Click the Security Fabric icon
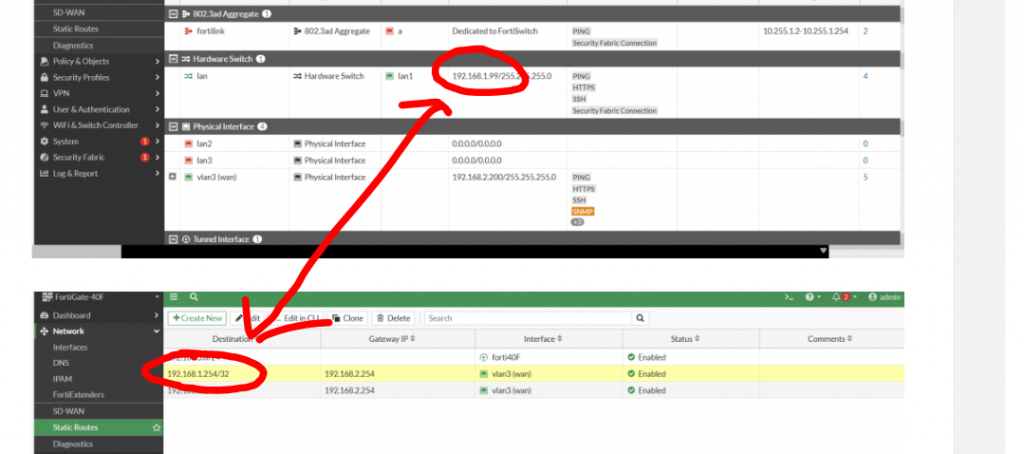 (44, 157)
